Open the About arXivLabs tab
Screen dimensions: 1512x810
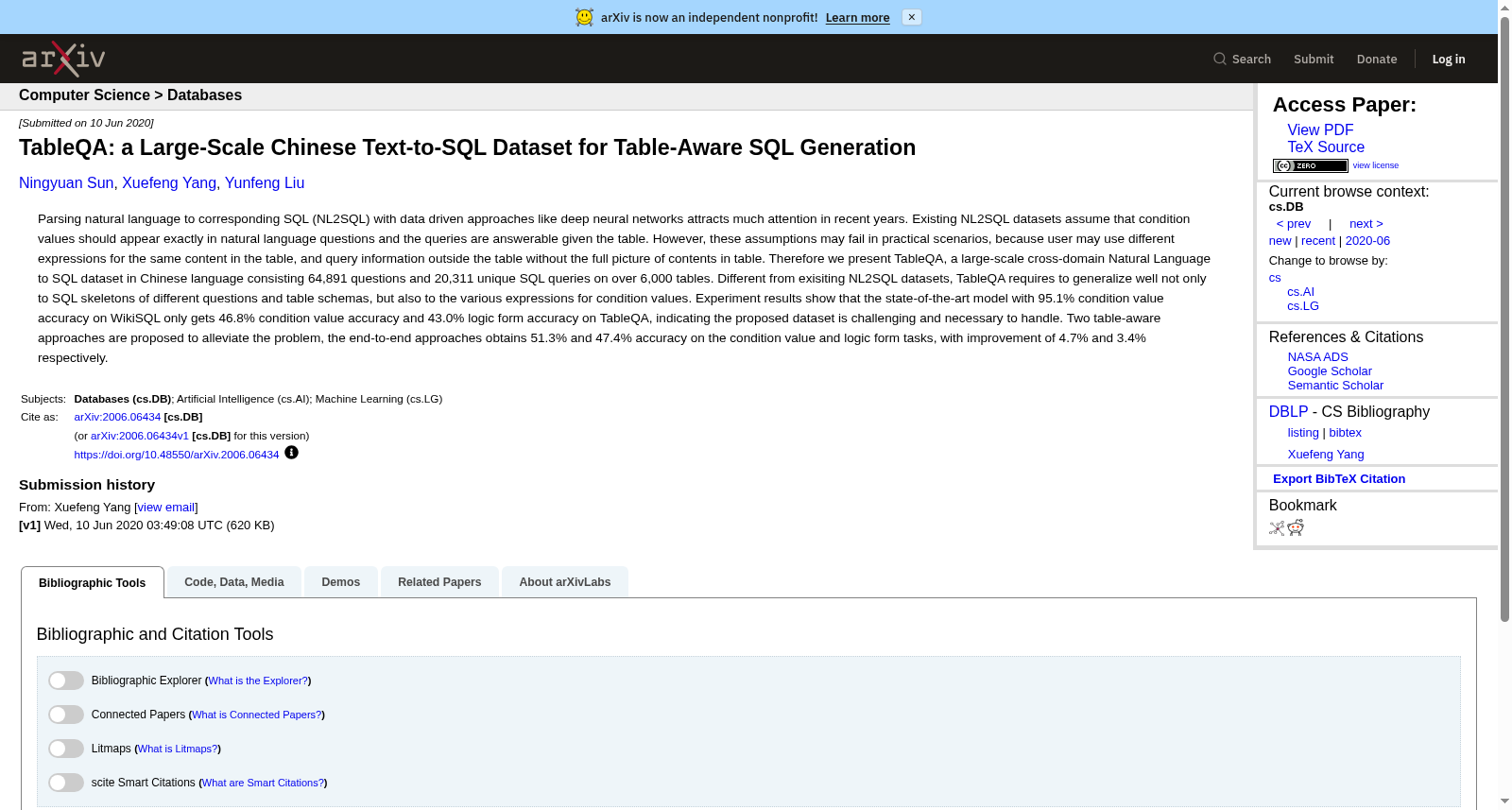[x=565, y=582]
